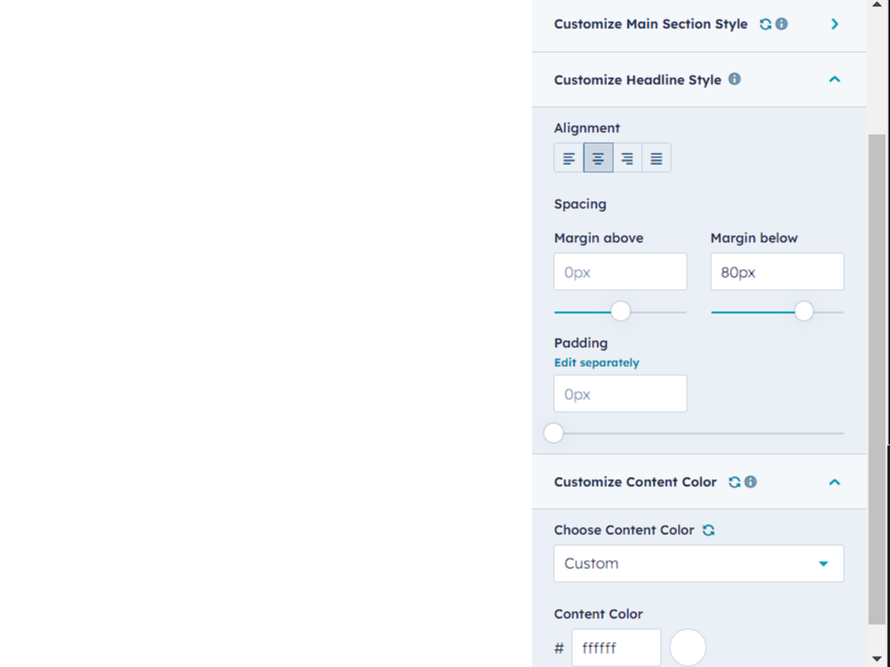View info for Customize Headline Style
The image size is (890, 667).
pos(735,79)
